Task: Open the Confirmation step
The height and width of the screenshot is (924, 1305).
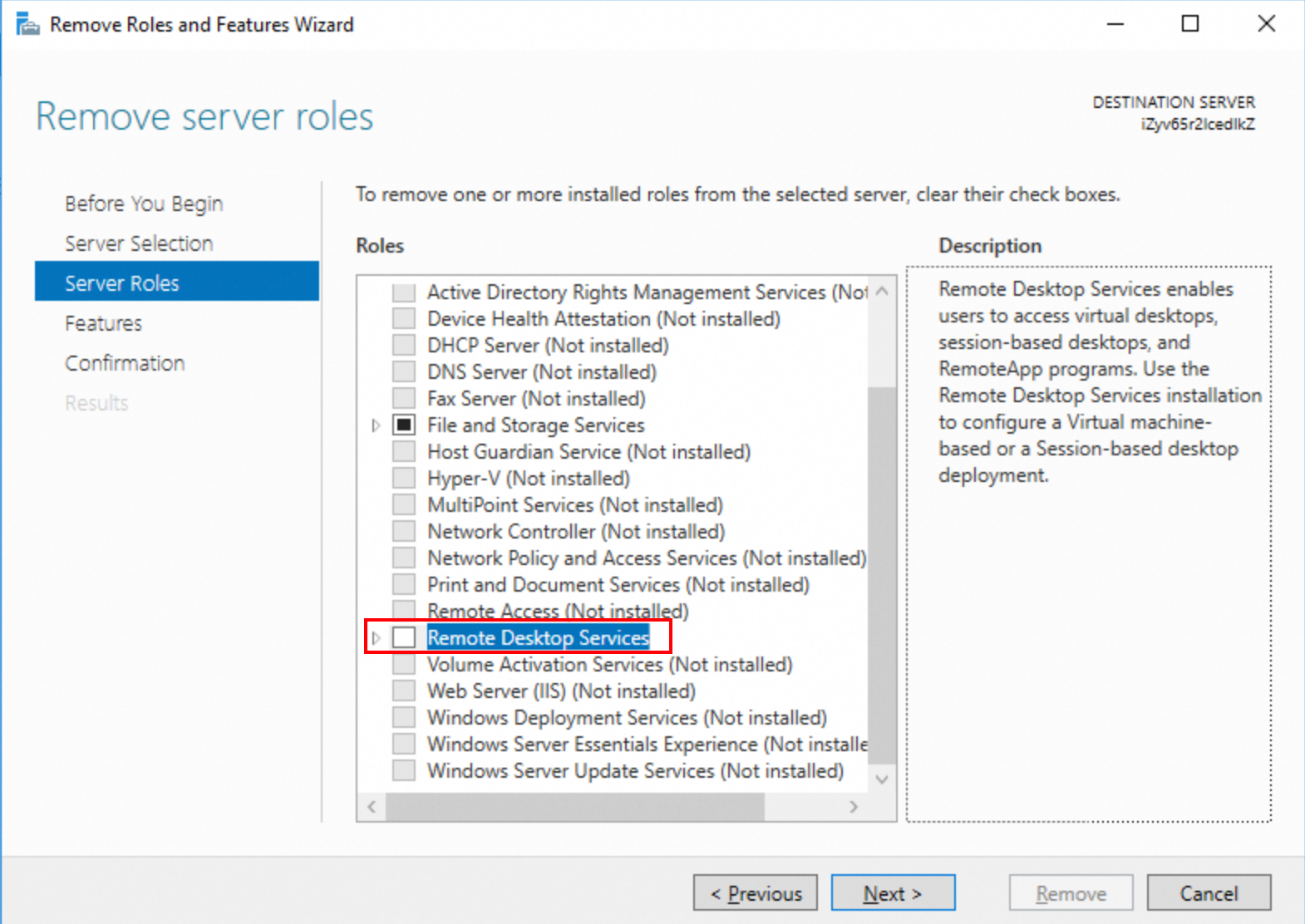Action: click(x=125, y=363)
